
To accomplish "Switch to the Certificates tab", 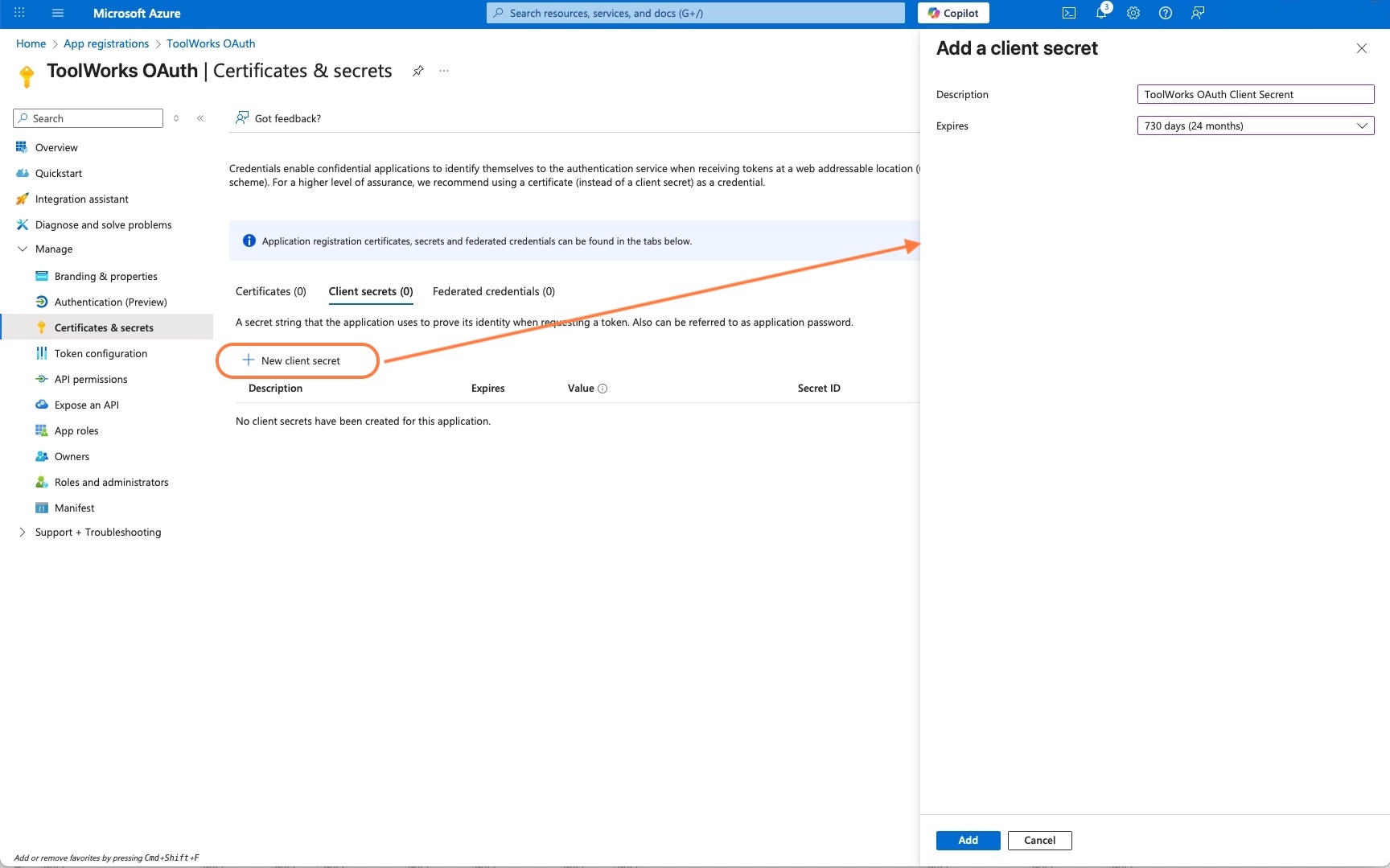I will point(270,291).
